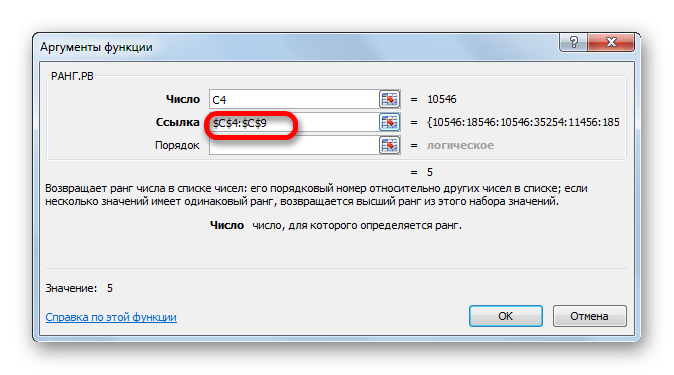Screen dimensions: 674x375
Task: Cancel with the Отмена button
Action: [589, 316]
